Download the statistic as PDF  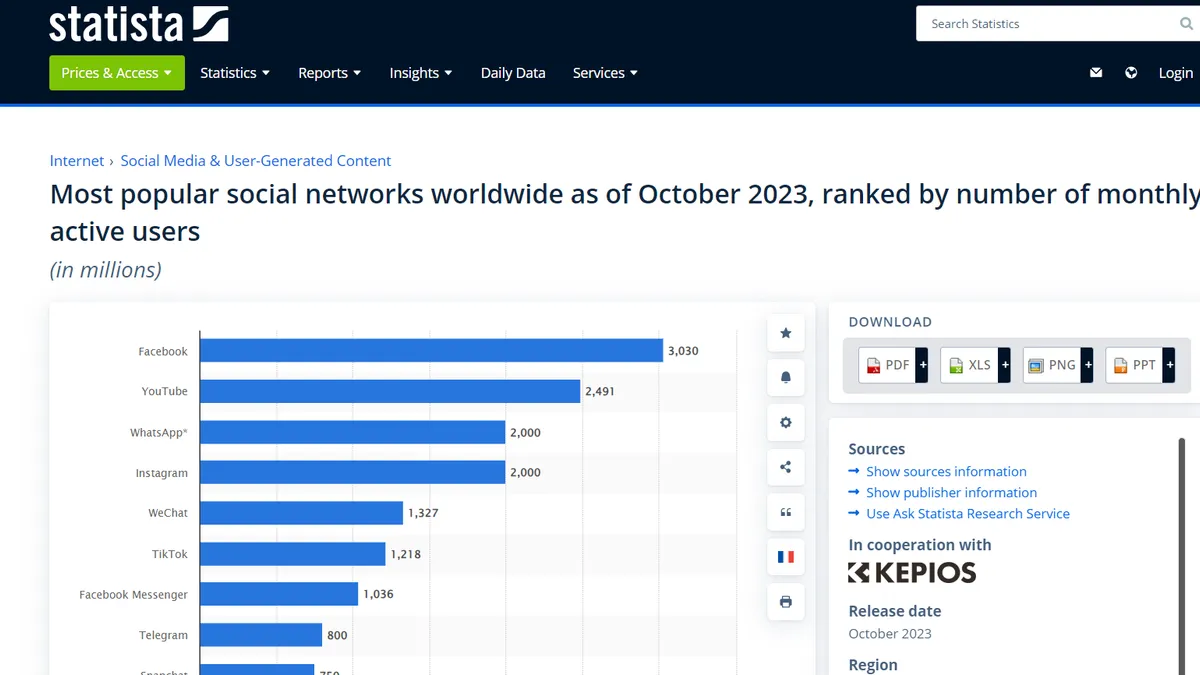point(894,365)
